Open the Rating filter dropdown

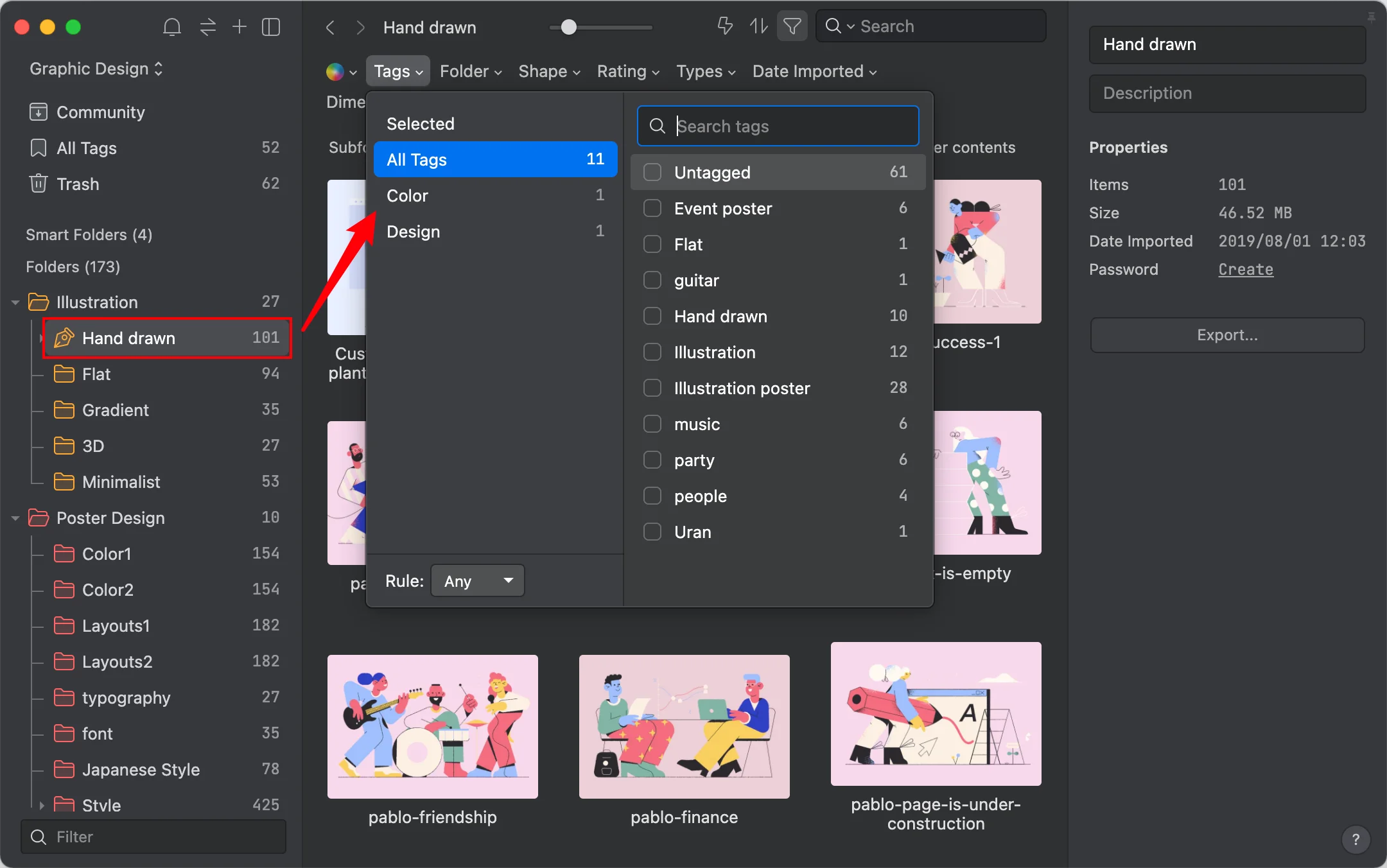pos(629,71)
